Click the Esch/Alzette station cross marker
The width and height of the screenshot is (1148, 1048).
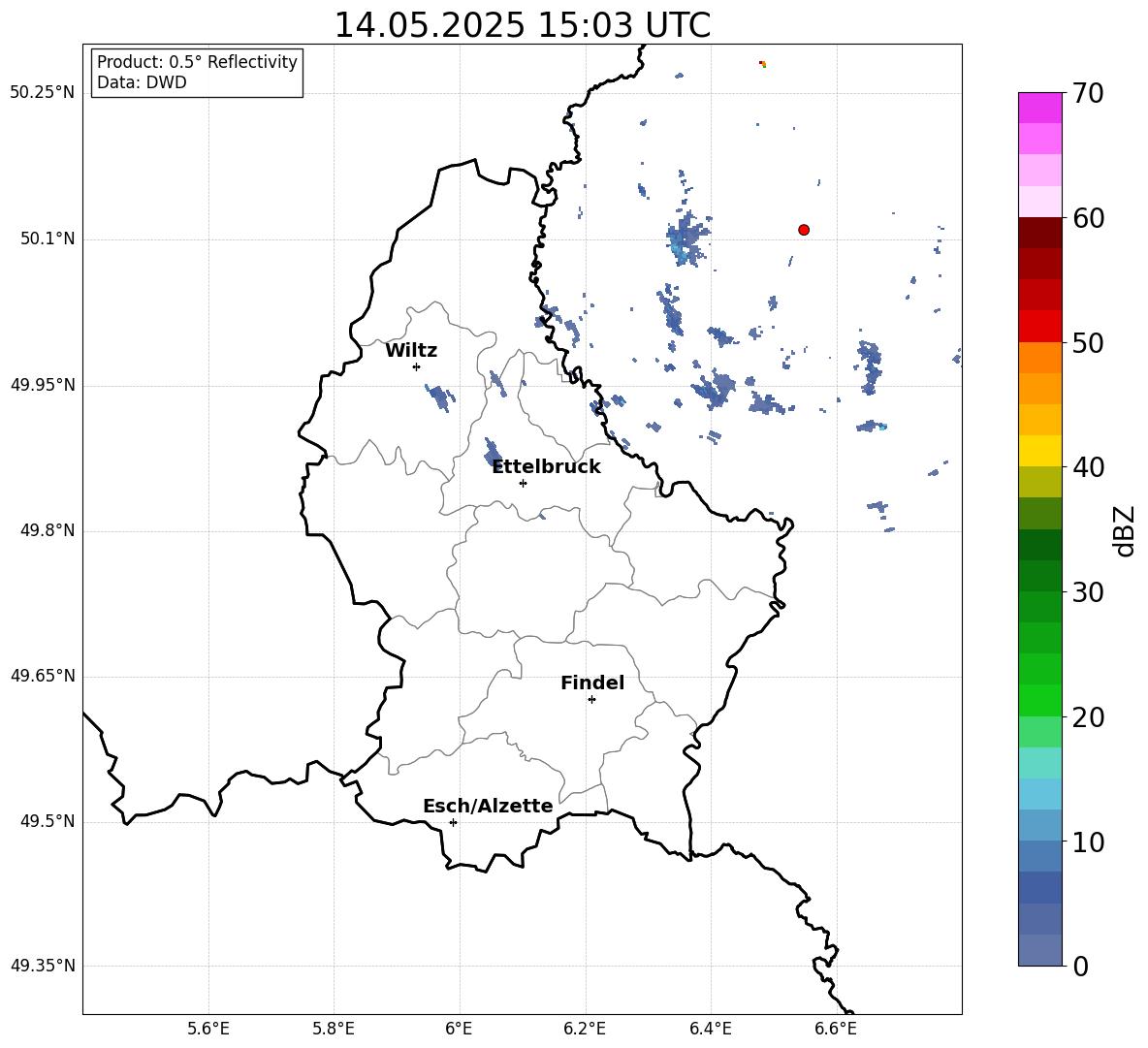click(453, 822)
